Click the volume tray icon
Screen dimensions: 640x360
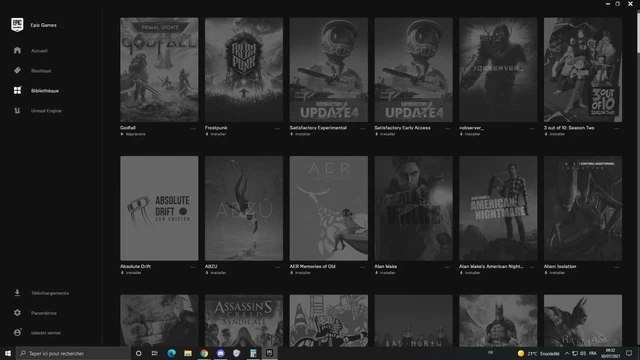click(583, 353)
